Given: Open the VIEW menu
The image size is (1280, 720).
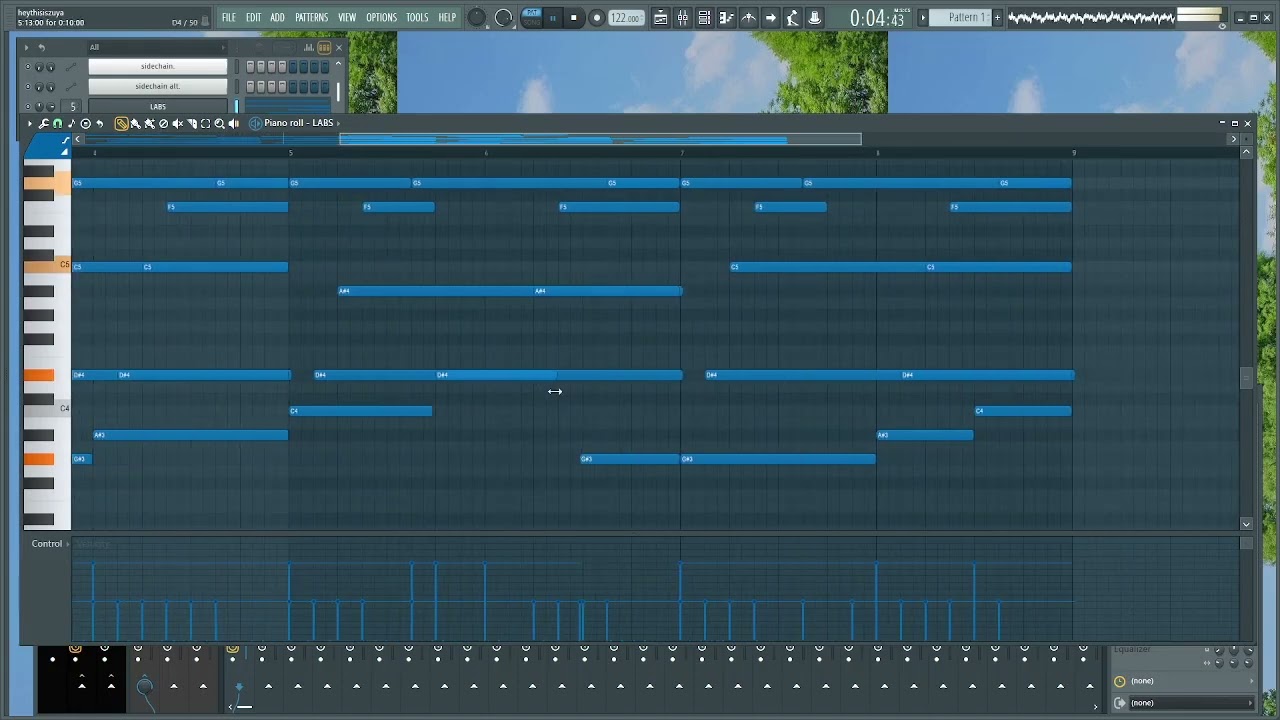Looking at the screenshot, I should point(347,17).
